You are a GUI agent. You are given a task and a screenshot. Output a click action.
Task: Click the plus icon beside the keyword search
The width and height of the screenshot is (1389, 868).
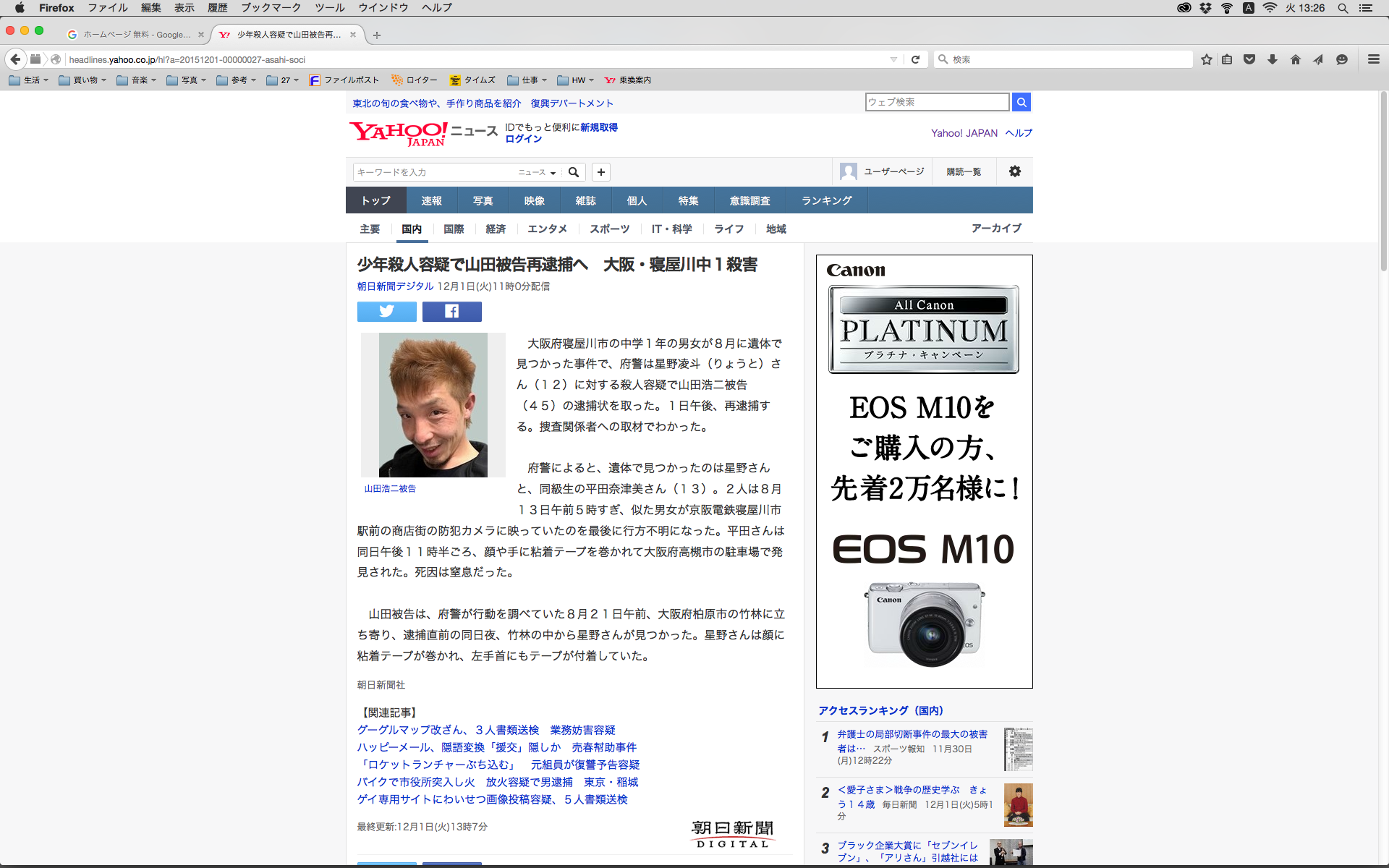600,172
